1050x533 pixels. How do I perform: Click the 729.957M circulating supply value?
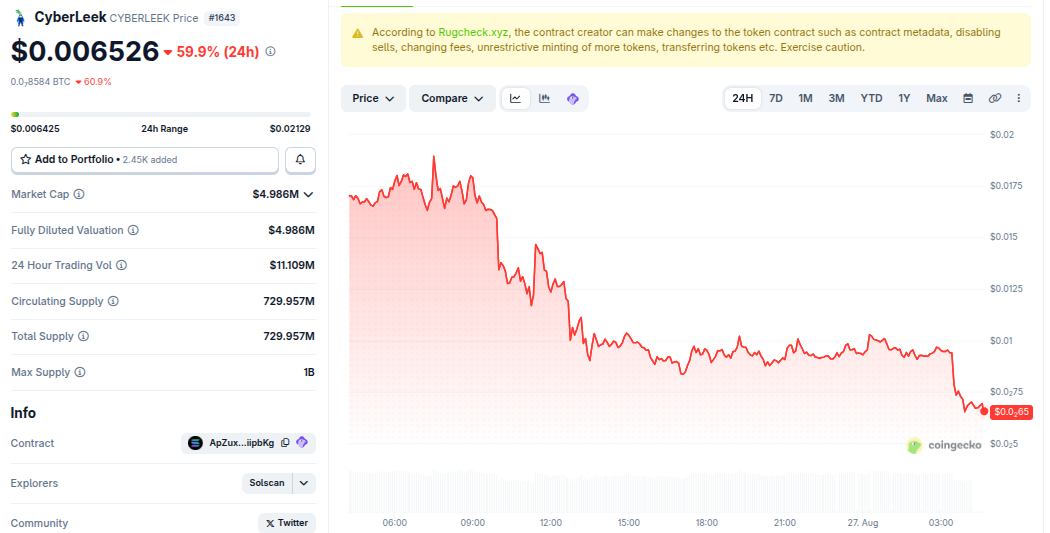click(x=289, y=301)
